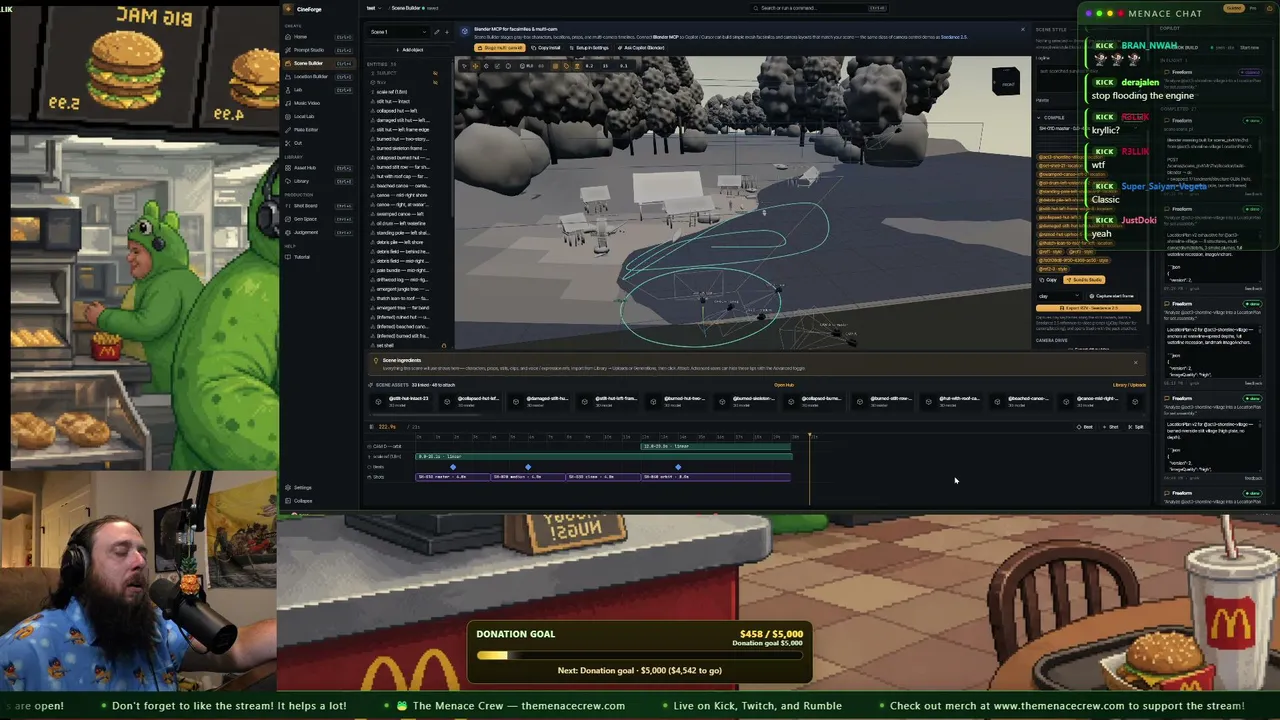This screenshot has width=1280, height=720.
Task: Click Capture start frame button
Action: (x=1113, y=296)
